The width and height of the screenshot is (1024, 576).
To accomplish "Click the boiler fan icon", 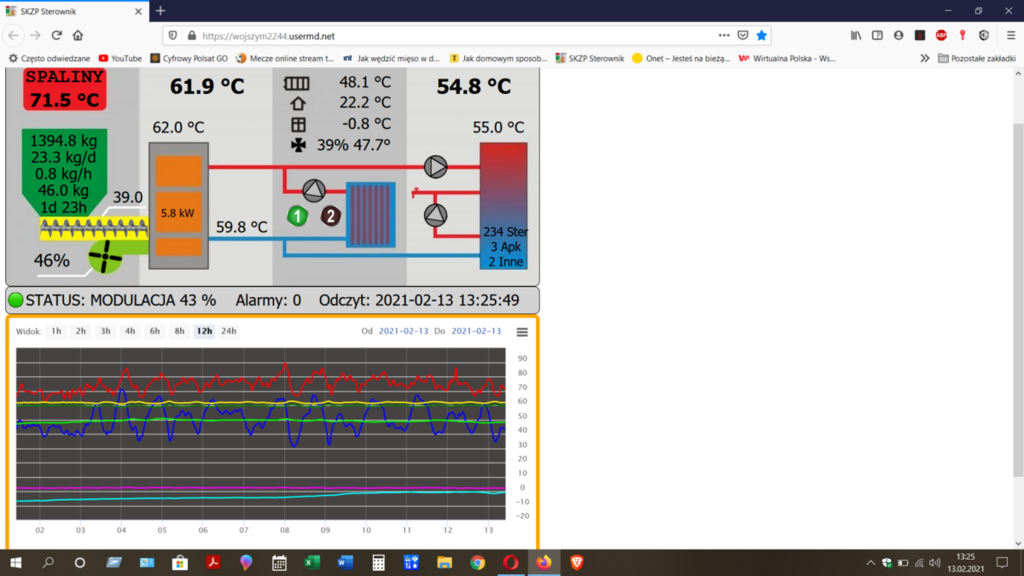I will pos(103,257).
